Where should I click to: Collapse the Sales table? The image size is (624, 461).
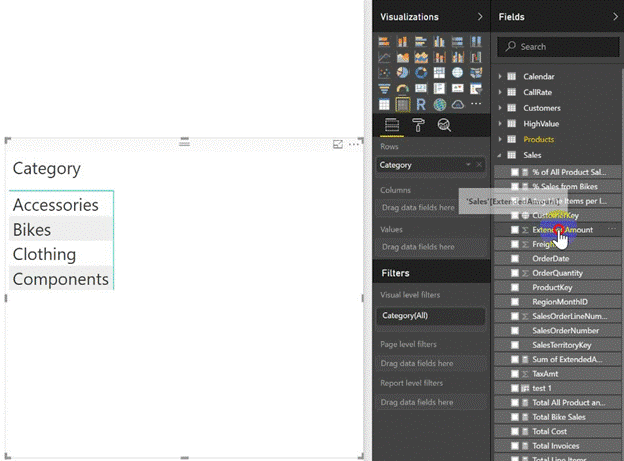499,155
